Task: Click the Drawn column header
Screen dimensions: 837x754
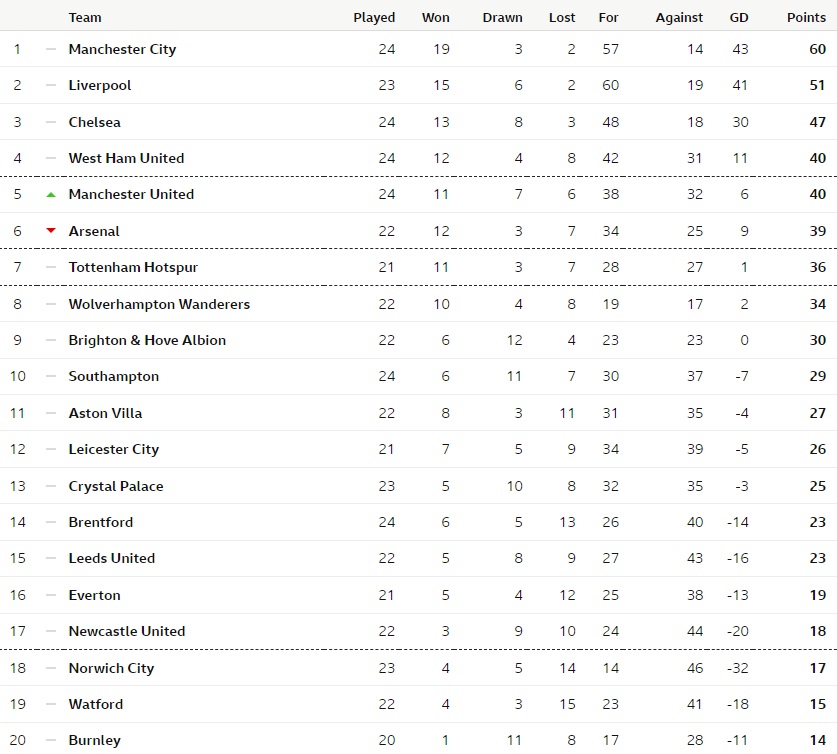Action: (502, 18)
